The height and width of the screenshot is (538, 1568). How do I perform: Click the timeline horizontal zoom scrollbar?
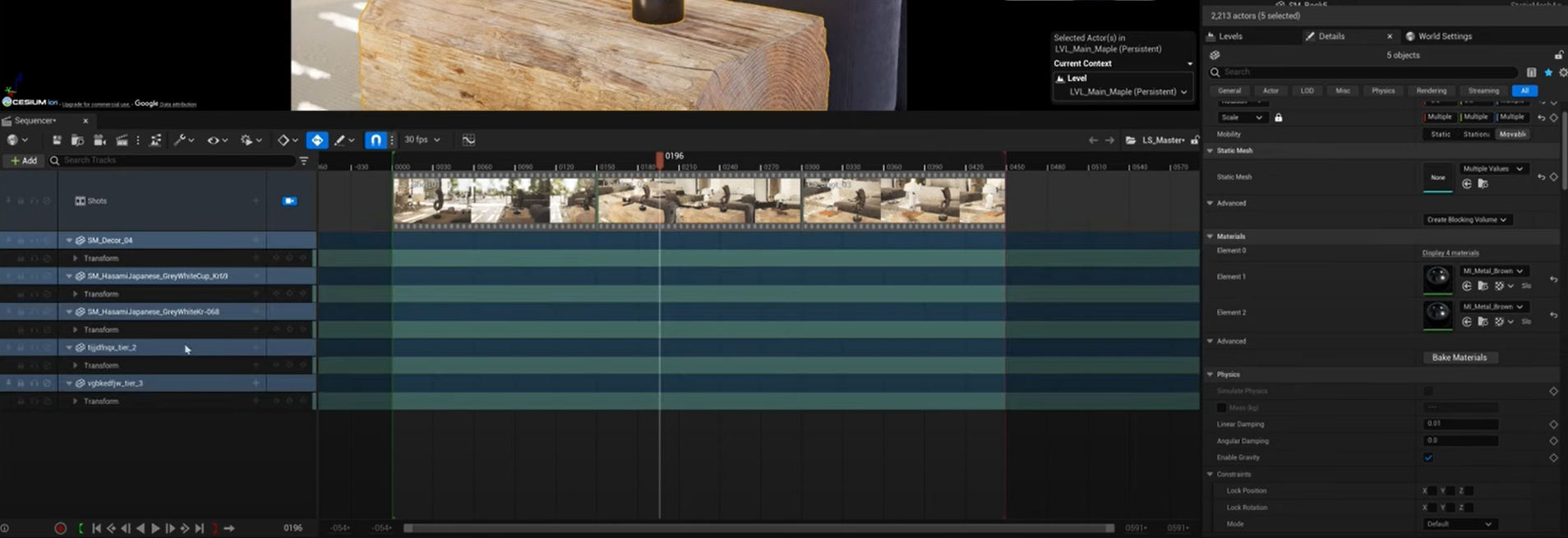(759, 528)
